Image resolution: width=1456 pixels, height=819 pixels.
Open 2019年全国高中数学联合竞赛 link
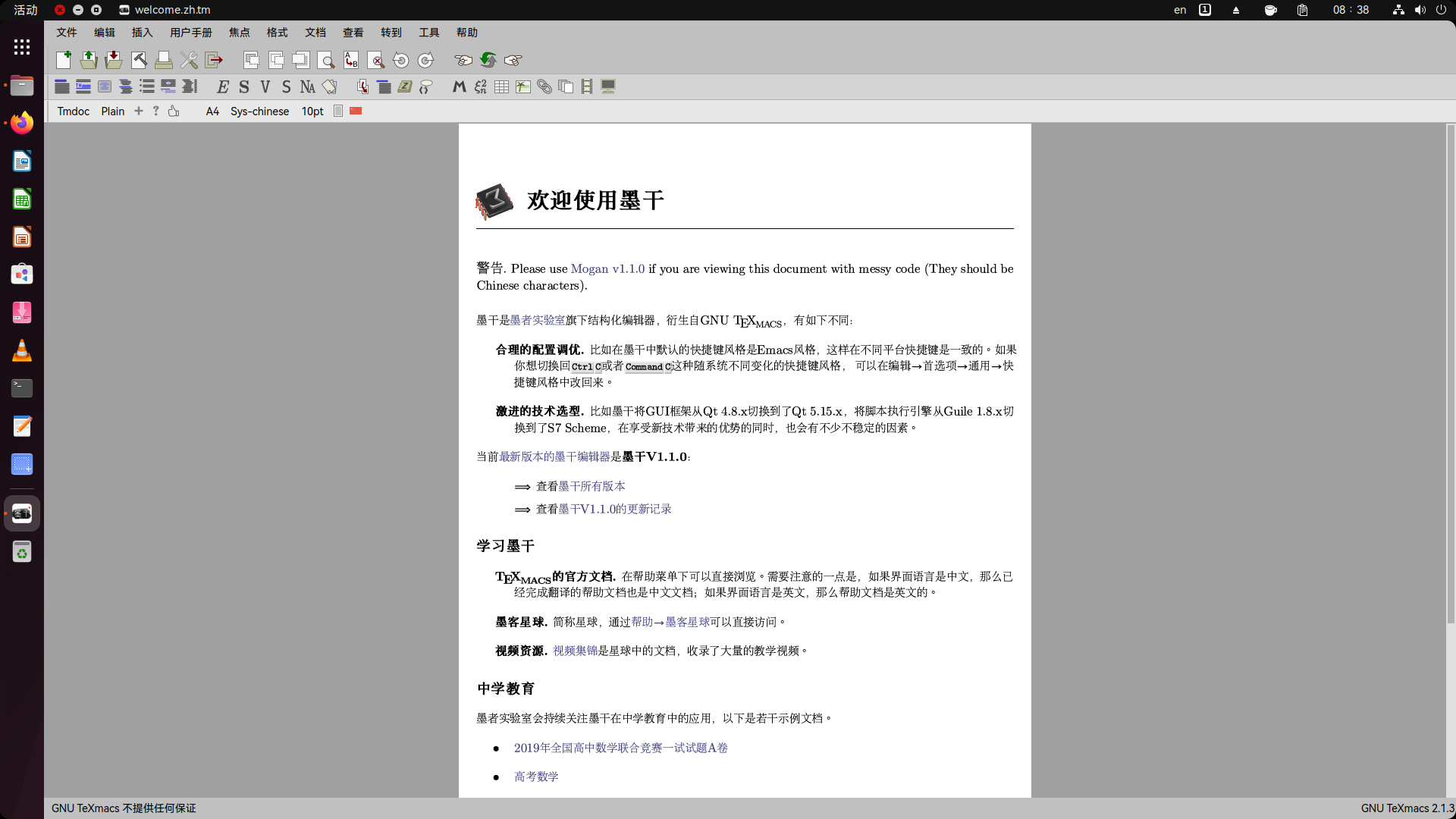pos(621,748)
